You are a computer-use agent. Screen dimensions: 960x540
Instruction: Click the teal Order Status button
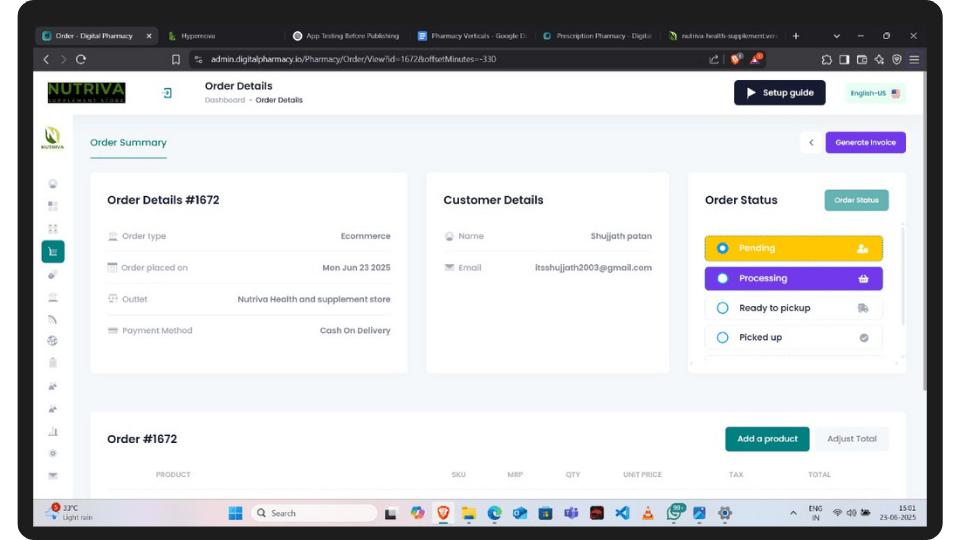click(856, 200)
